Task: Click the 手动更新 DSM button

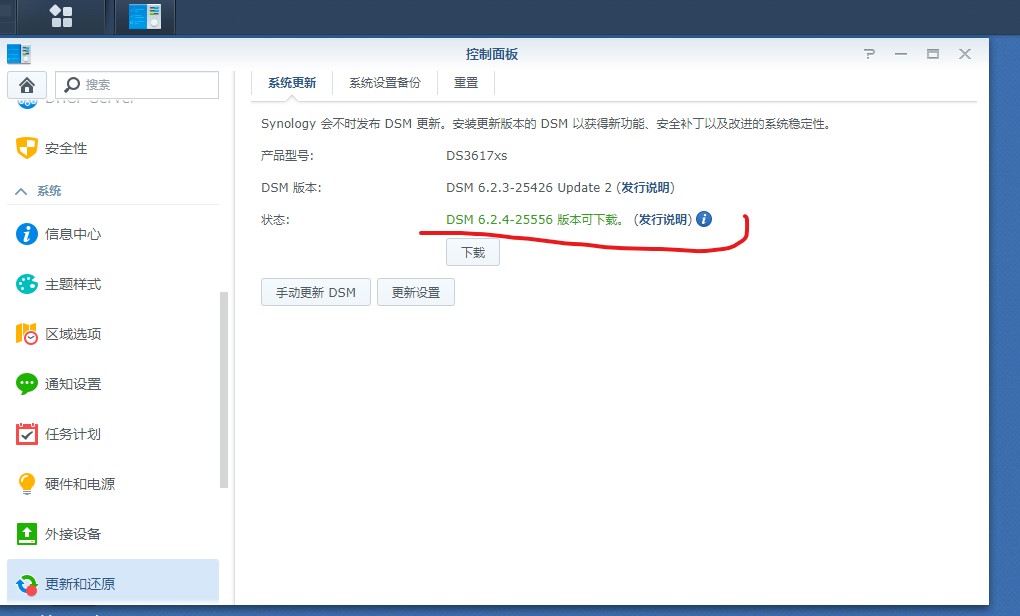Action: (315, 293)
